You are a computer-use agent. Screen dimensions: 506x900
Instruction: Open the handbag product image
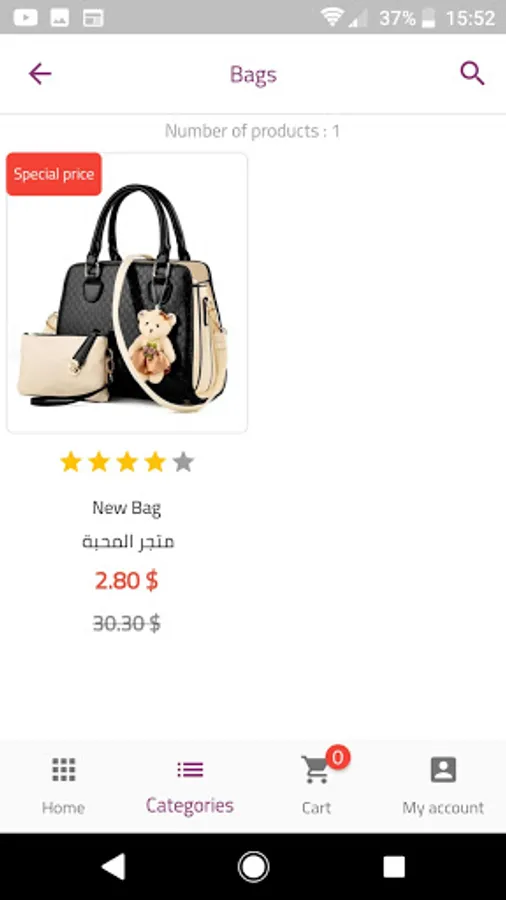tap(127, 293)
